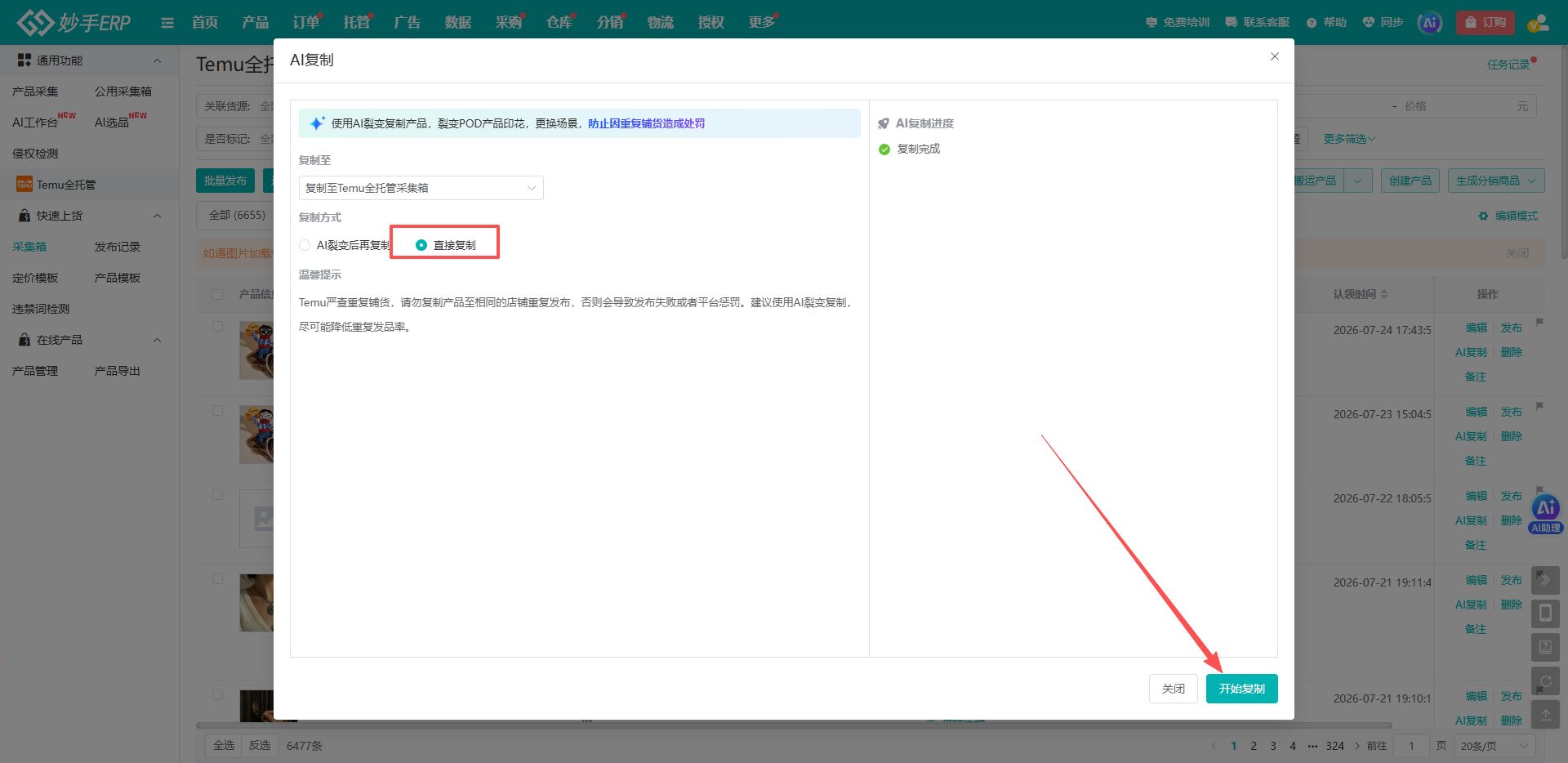Open the 20条/页 page size dropdown
Viewport: 1568px width, 763px height.
(1494, 746)
